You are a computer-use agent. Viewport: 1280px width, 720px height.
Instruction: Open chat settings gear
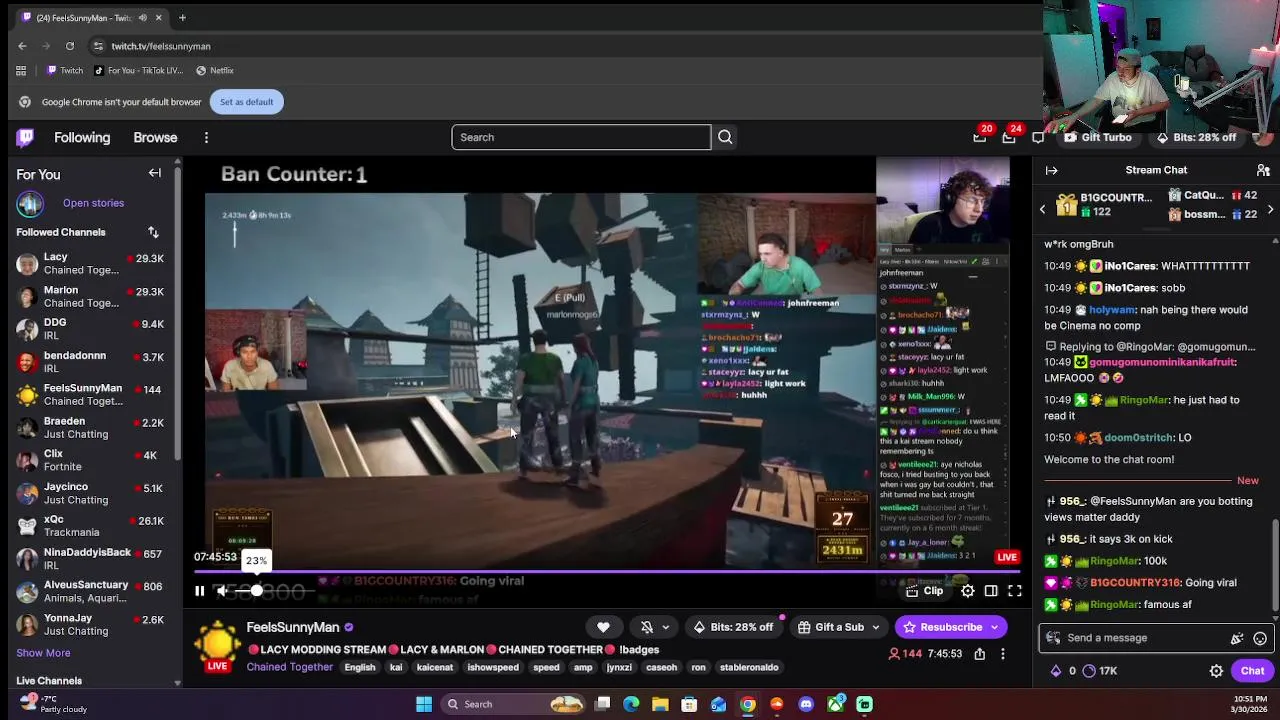(x=1216, y=671)
